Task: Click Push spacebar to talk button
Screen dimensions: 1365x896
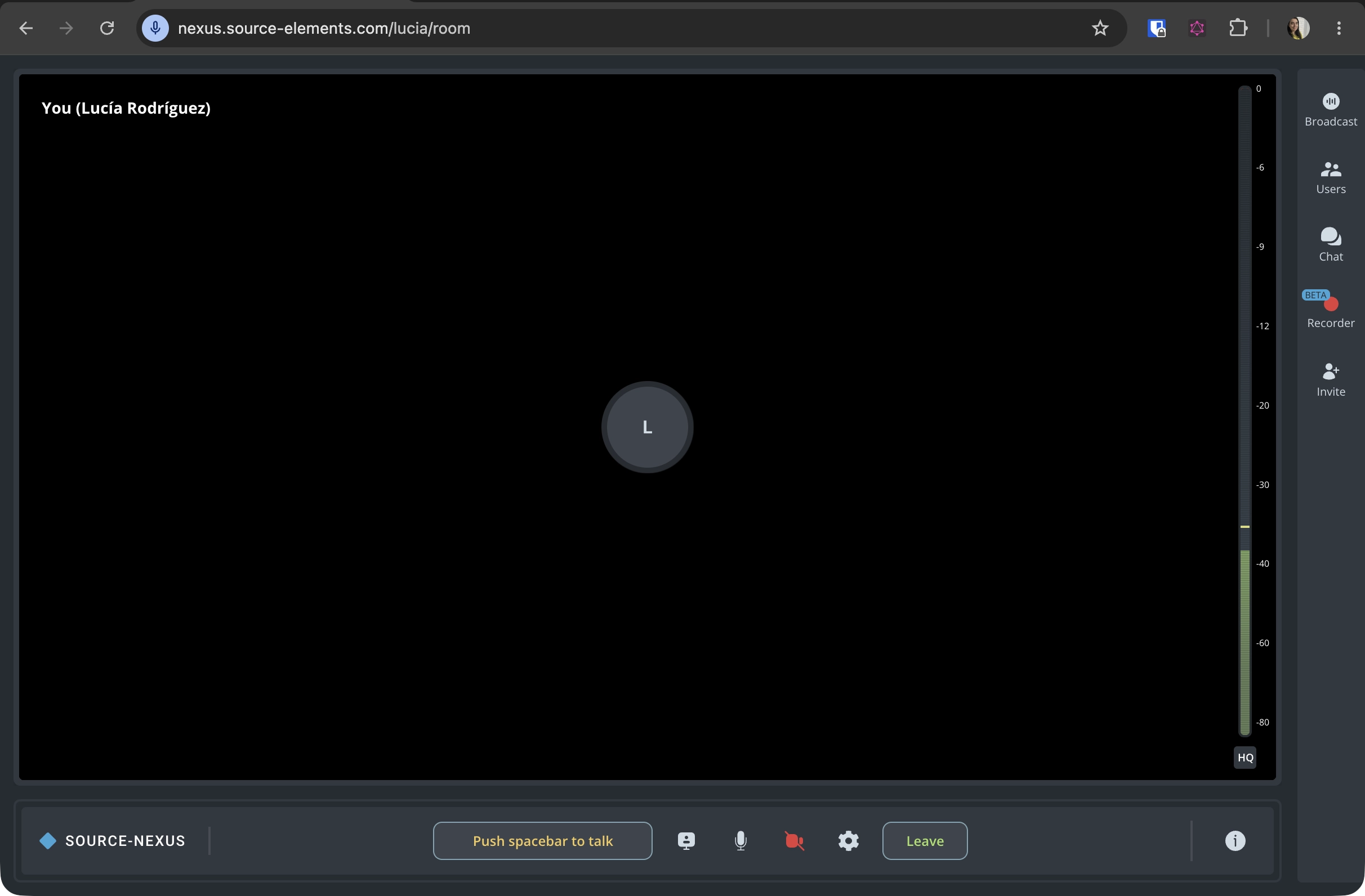Action: (542, 841)
